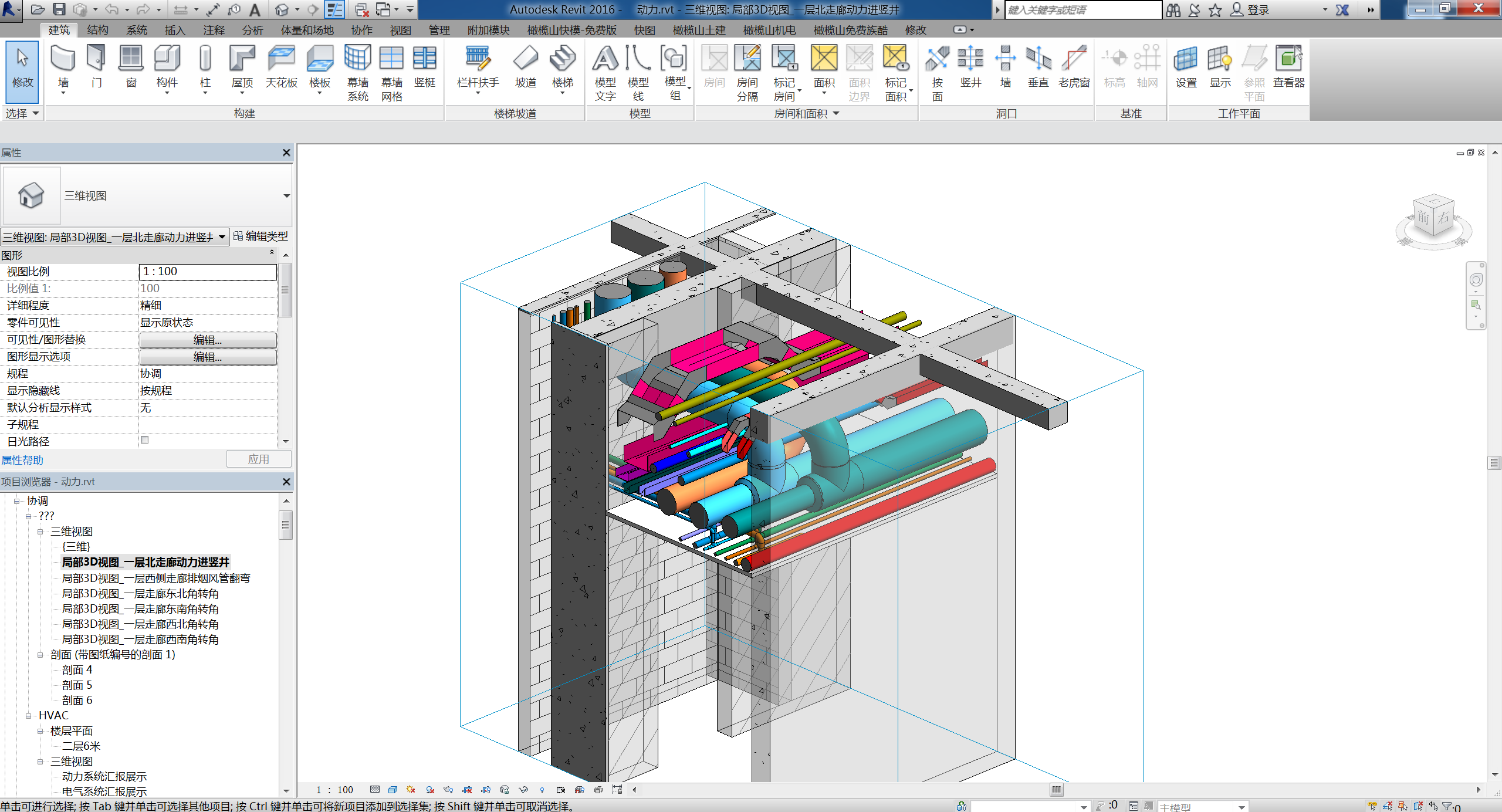Open the 视图 ribbon tab
This screenshot has height=812, width=1502.
[x=400, y=30]
